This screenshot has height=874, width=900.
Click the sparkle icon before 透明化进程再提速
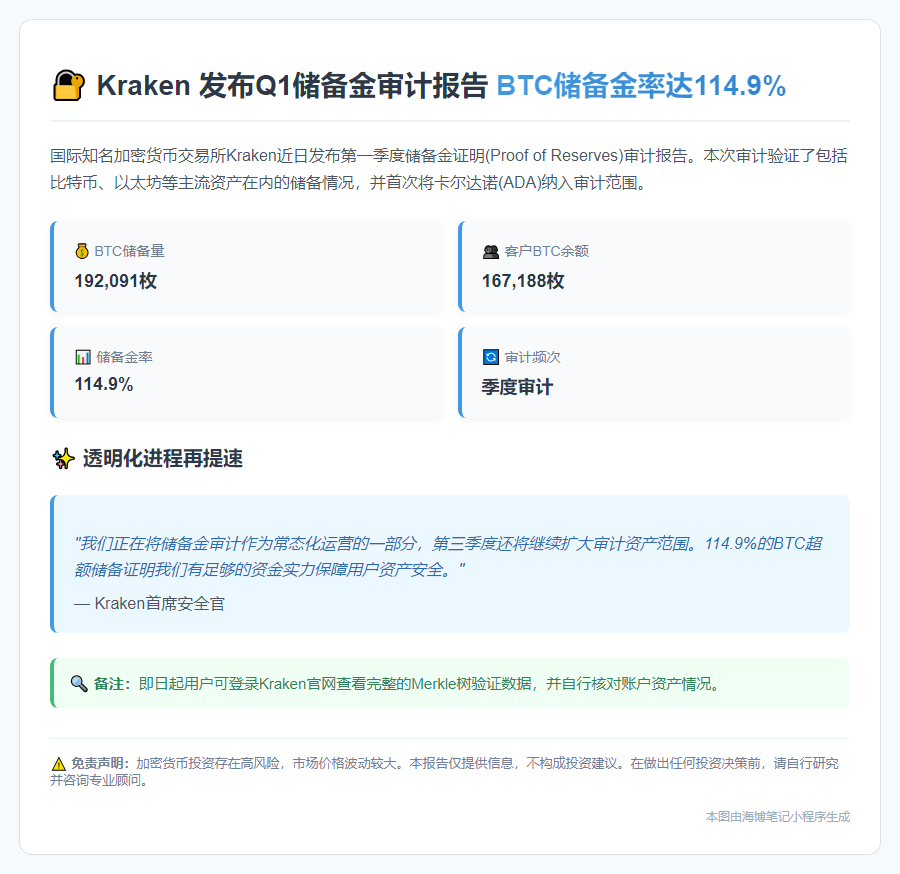64,459
